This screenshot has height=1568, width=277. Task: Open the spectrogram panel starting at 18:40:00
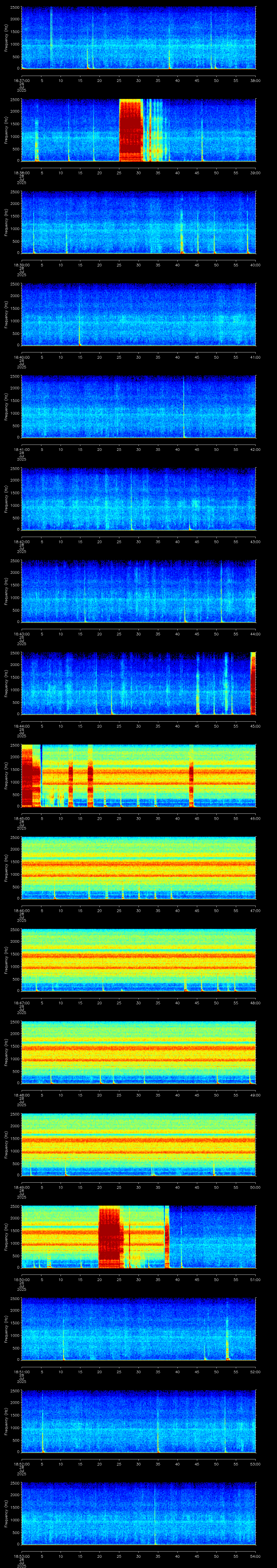point(138,314)
